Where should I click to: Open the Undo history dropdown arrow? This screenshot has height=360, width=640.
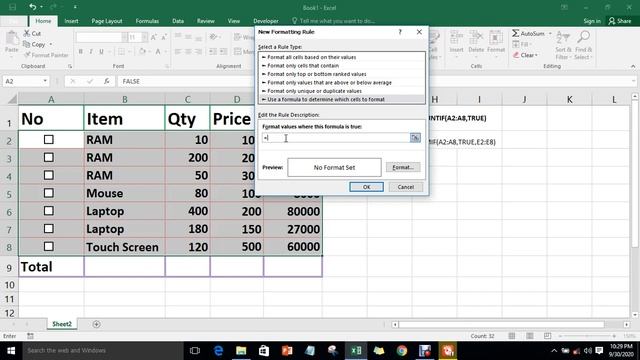tap(42, 7)
